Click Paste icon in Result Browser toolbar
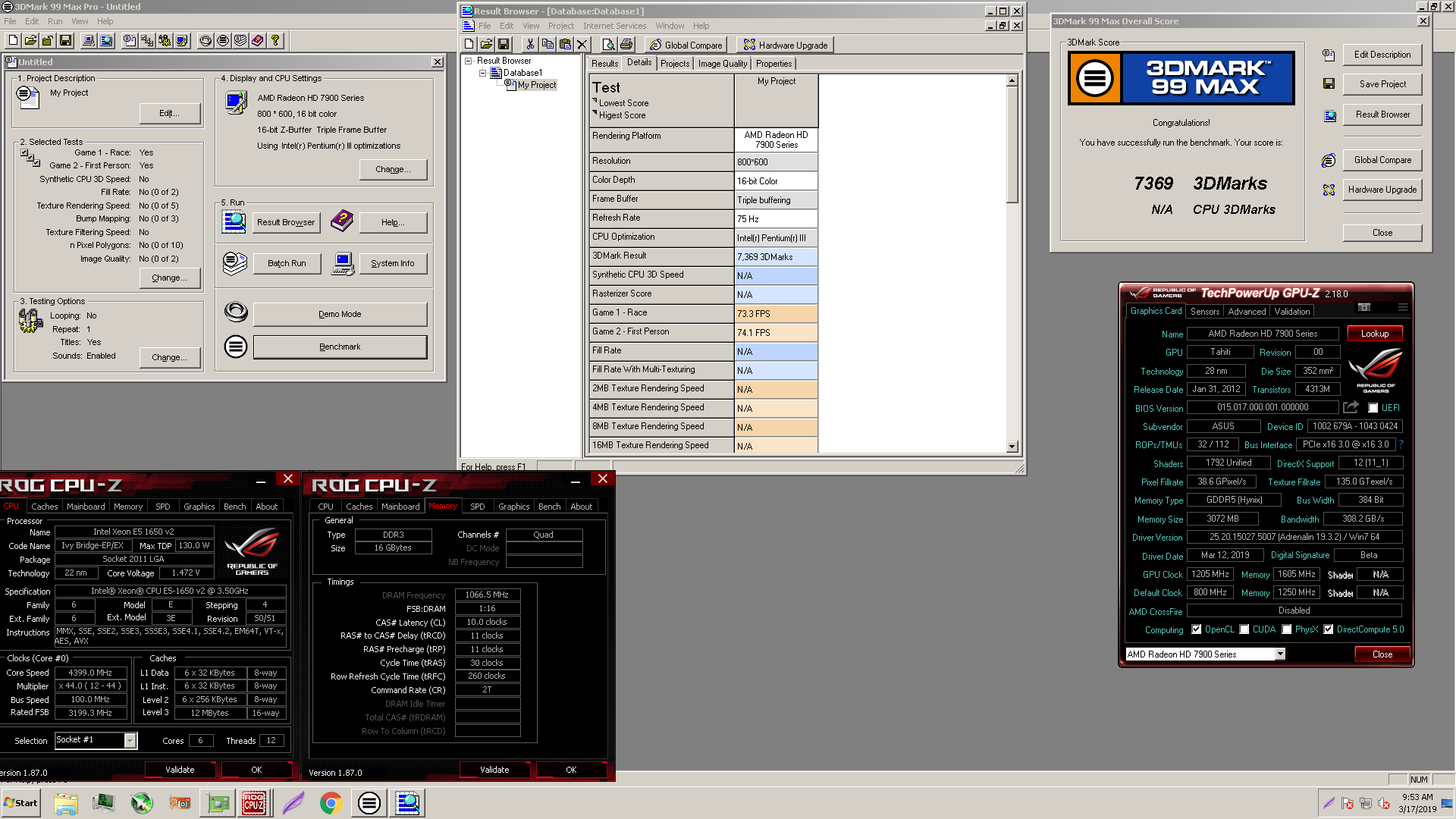Image resolution: width=1456 pixels, height=819 pixels. click(x=565, y=45)
